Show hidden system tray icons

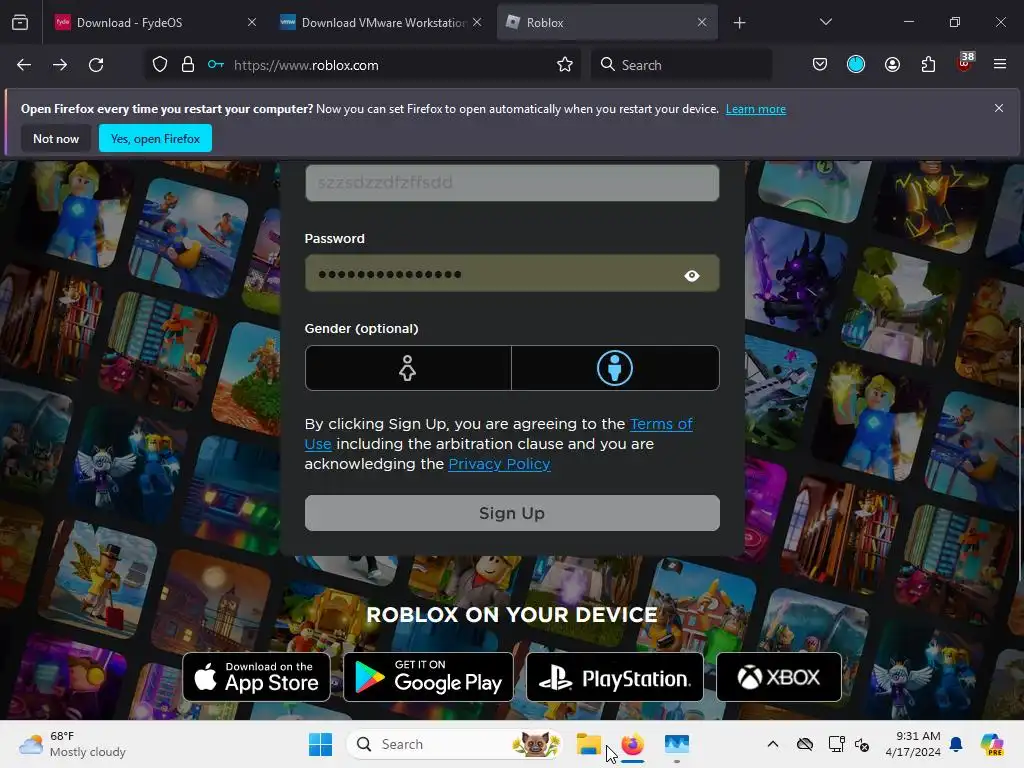coord(773,744)
